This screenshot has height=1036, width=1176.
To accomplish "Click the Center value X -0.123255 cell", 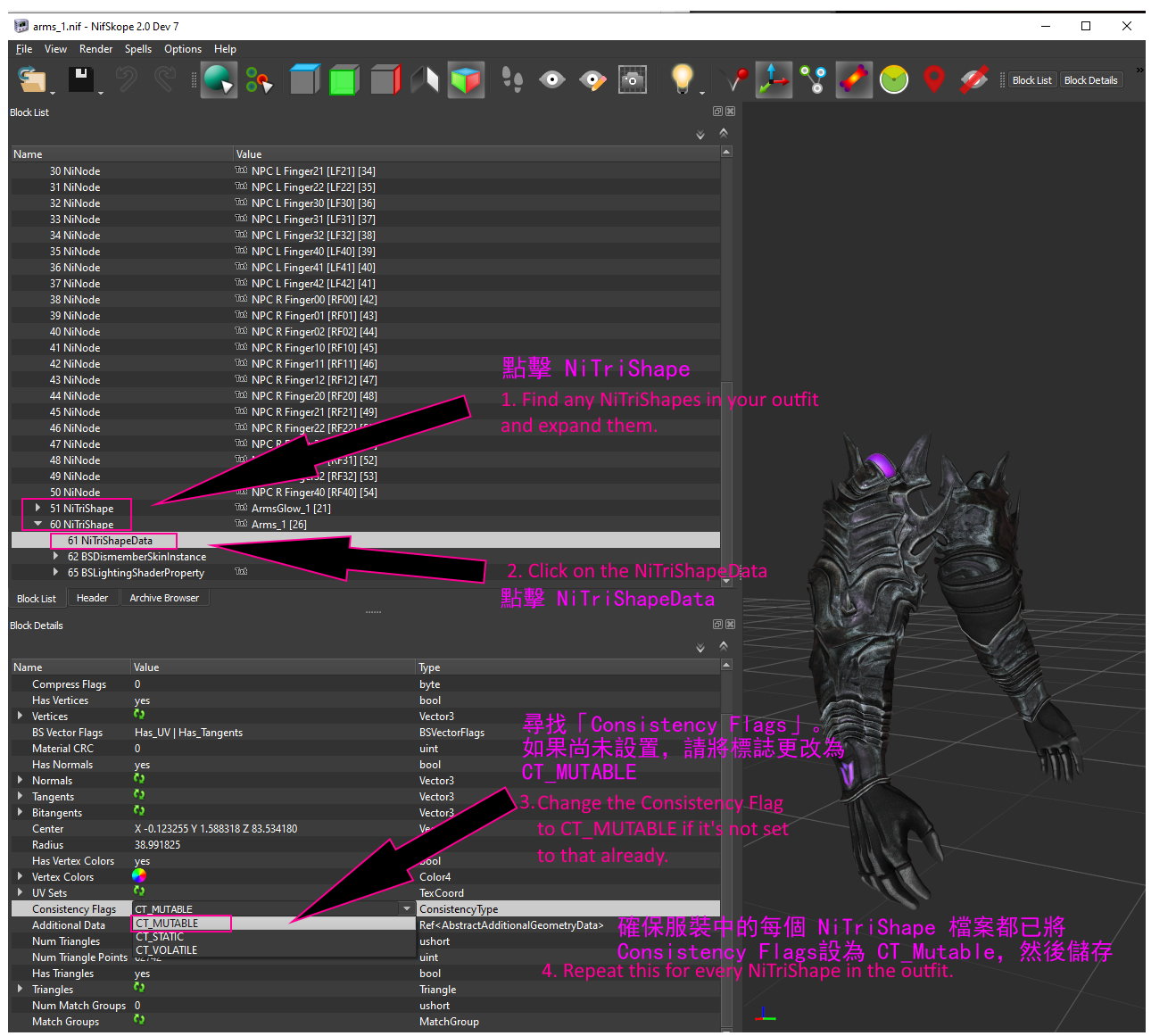I will [x=274, y=829].
